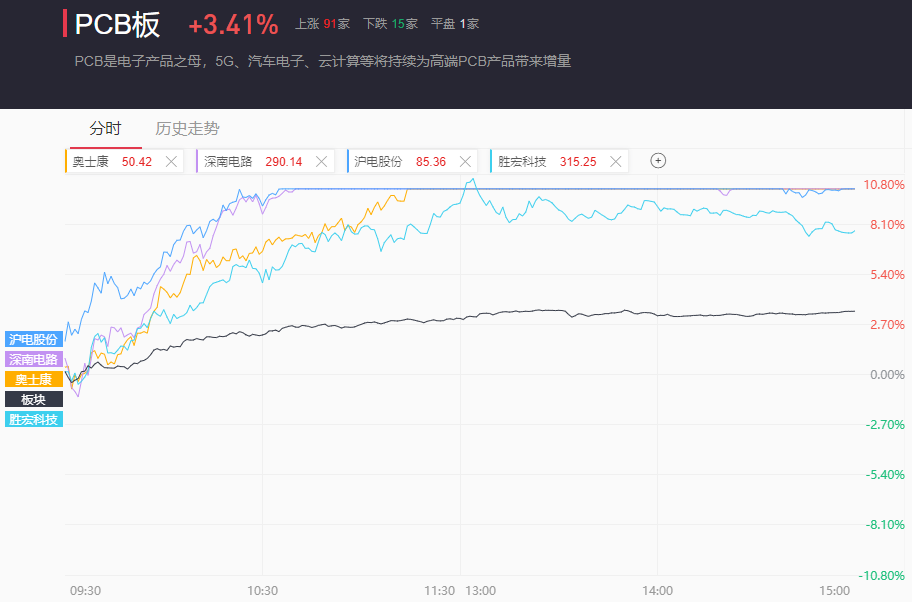Toggle the 深南电路 legend label
This screenshot has height=602, width=912.
pyautogui.click(x=34, y=359)
